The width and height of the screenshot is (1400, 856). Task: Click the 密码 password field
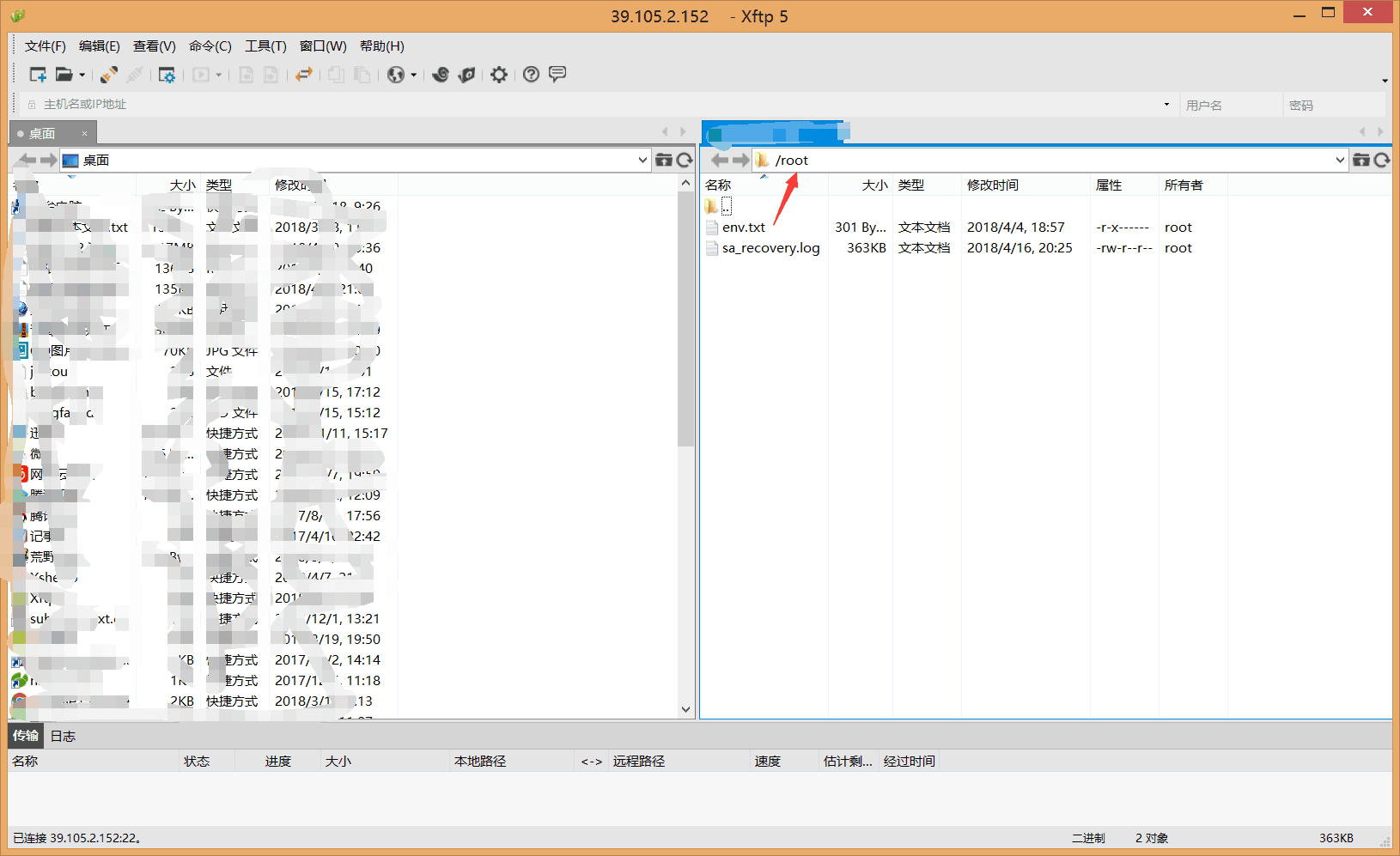coord(1335,105)
